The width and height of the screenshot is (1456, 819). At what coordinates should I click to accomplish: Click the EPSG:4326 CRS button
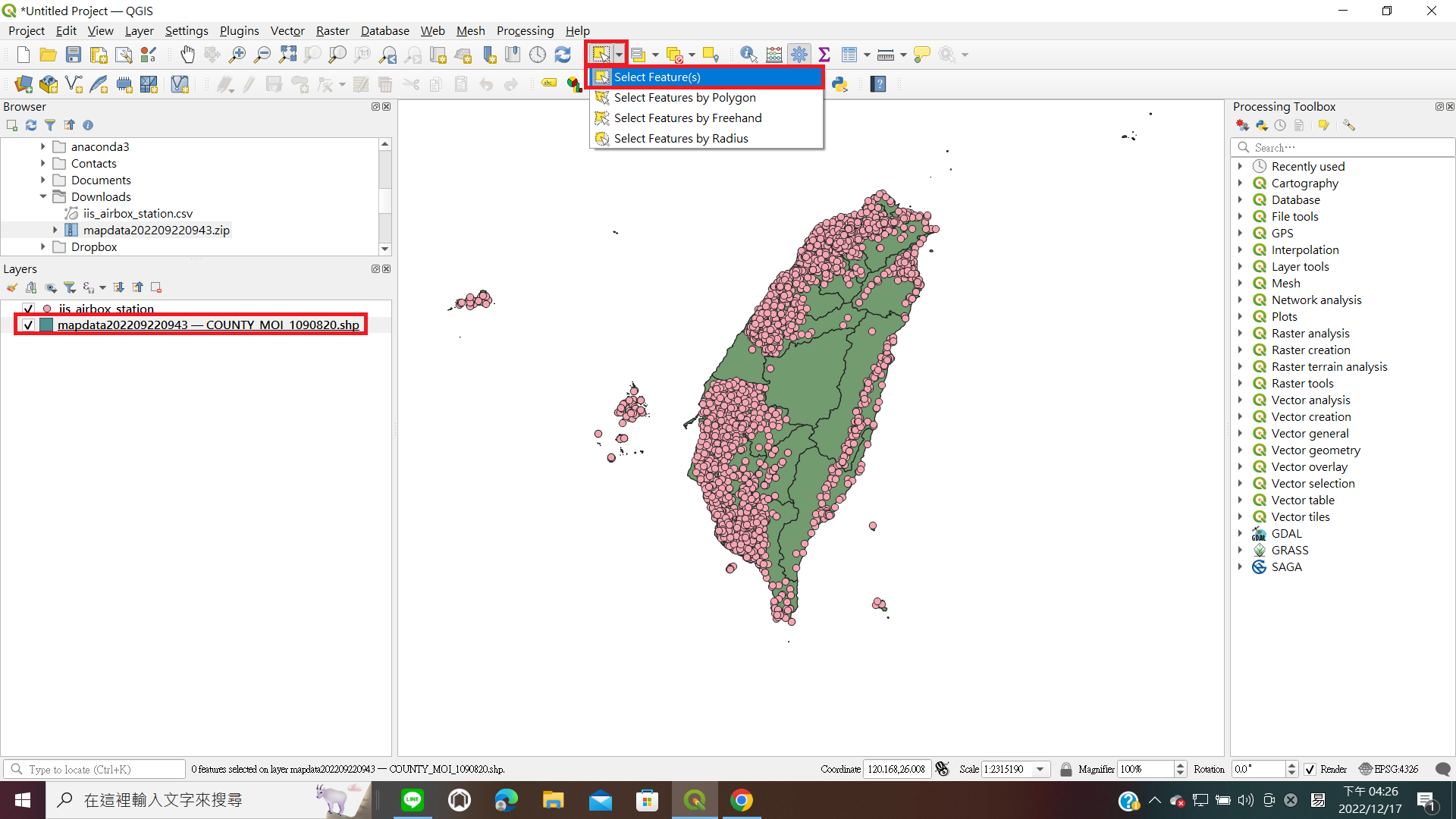click(x=1389, y=769)
